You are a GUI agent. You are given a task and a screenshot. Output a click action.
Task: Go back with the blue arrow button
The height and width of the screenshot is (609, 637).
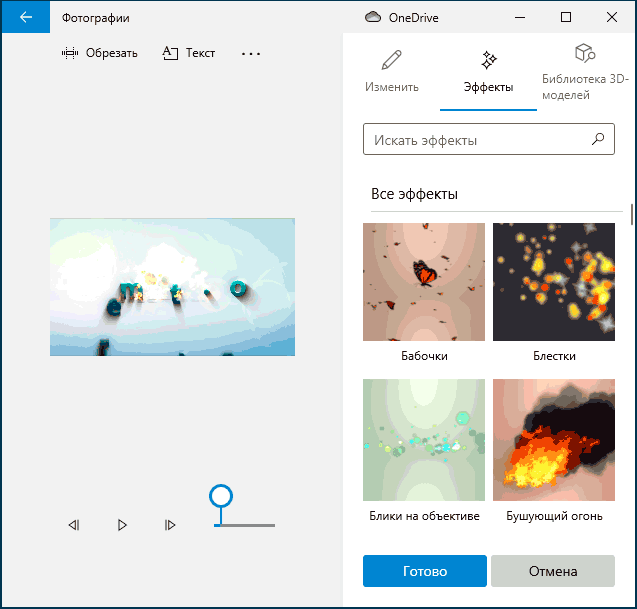point(26,17)
